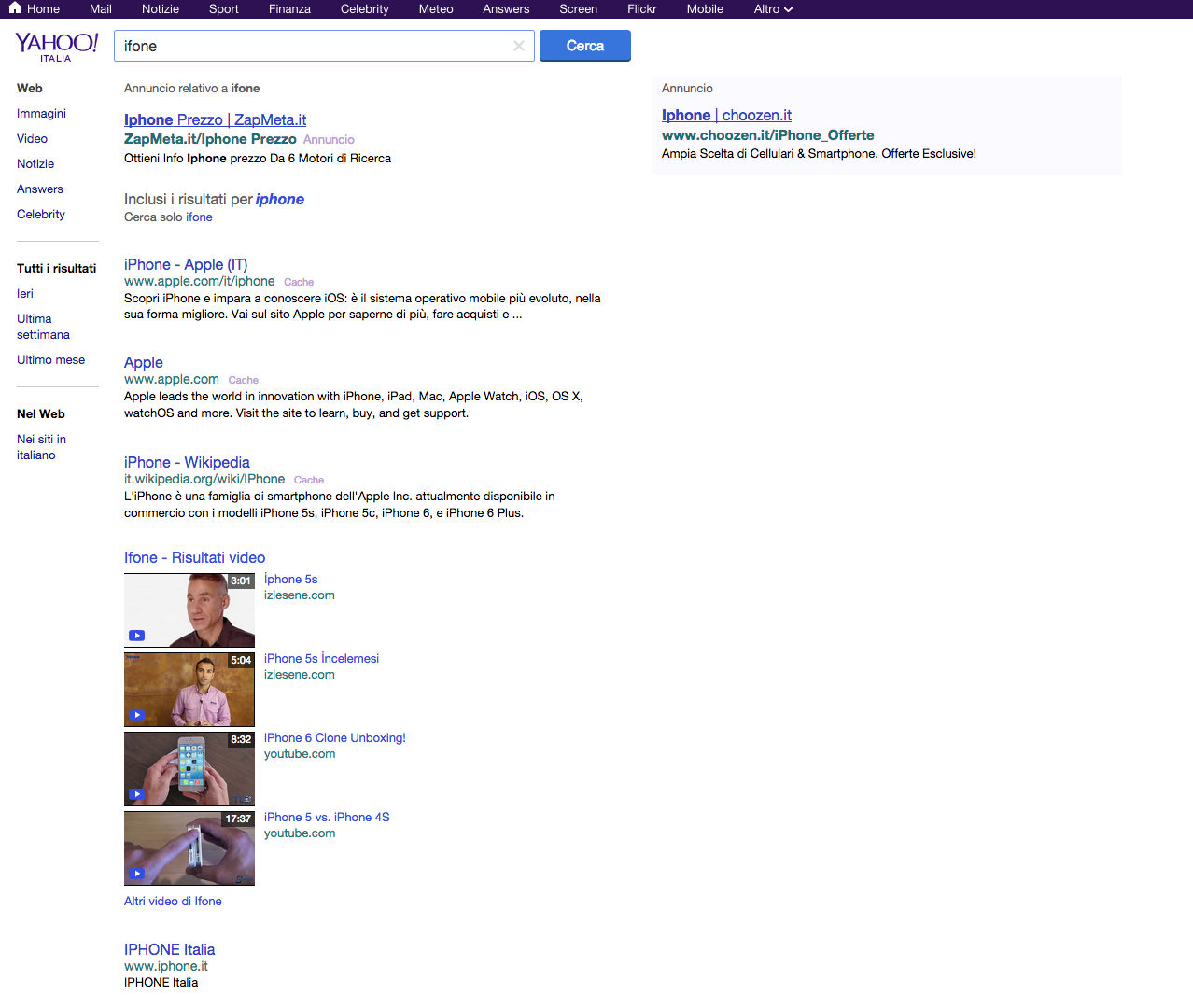Switch to Video results in sidebar

click(32, 138)
